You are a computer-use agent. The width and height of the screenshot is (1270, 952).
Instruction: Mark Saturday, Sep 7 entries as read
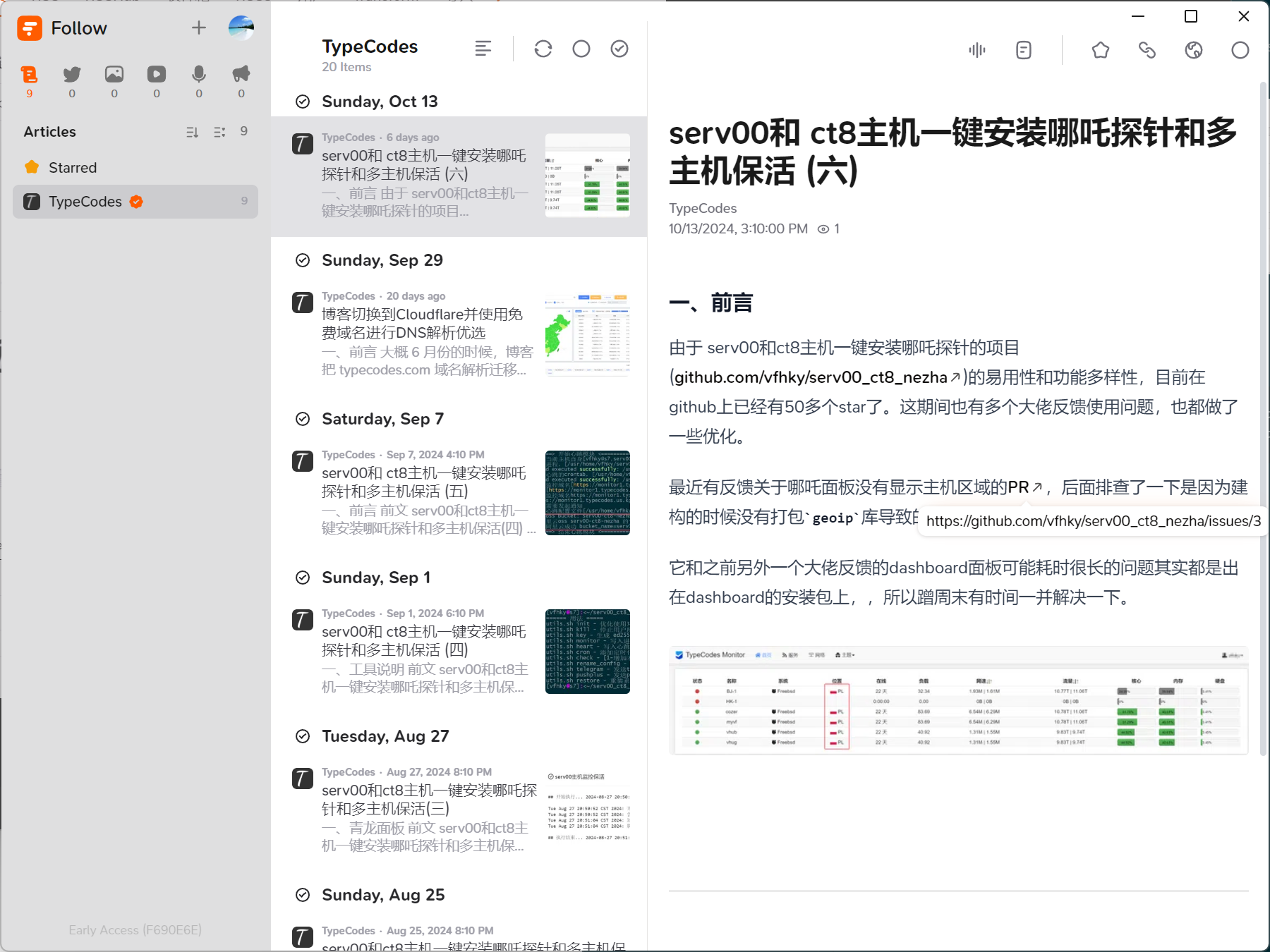[303, 419]
